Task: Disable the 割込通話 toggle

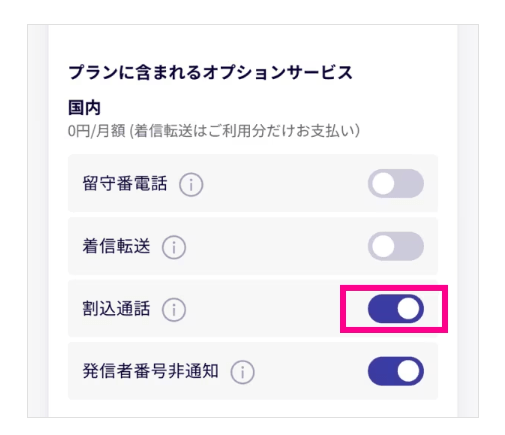Action: tap(396, 309)
